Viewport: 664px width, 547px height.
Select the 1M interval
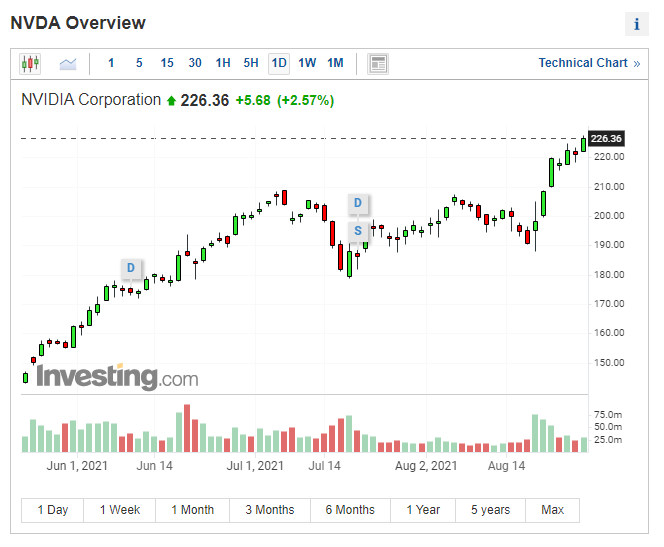pyautogui.click(x=335, y=63)
